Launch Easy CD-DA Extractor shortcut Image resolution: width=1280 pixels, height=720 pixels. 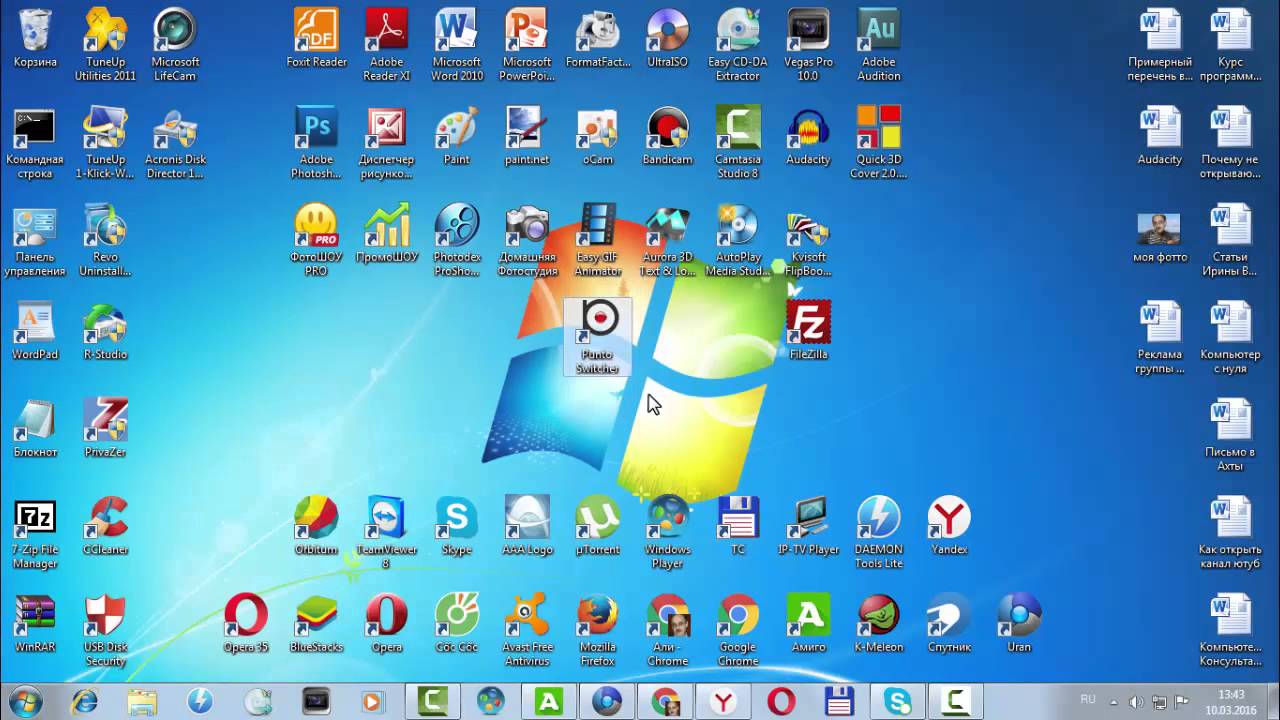click(738, 43)
